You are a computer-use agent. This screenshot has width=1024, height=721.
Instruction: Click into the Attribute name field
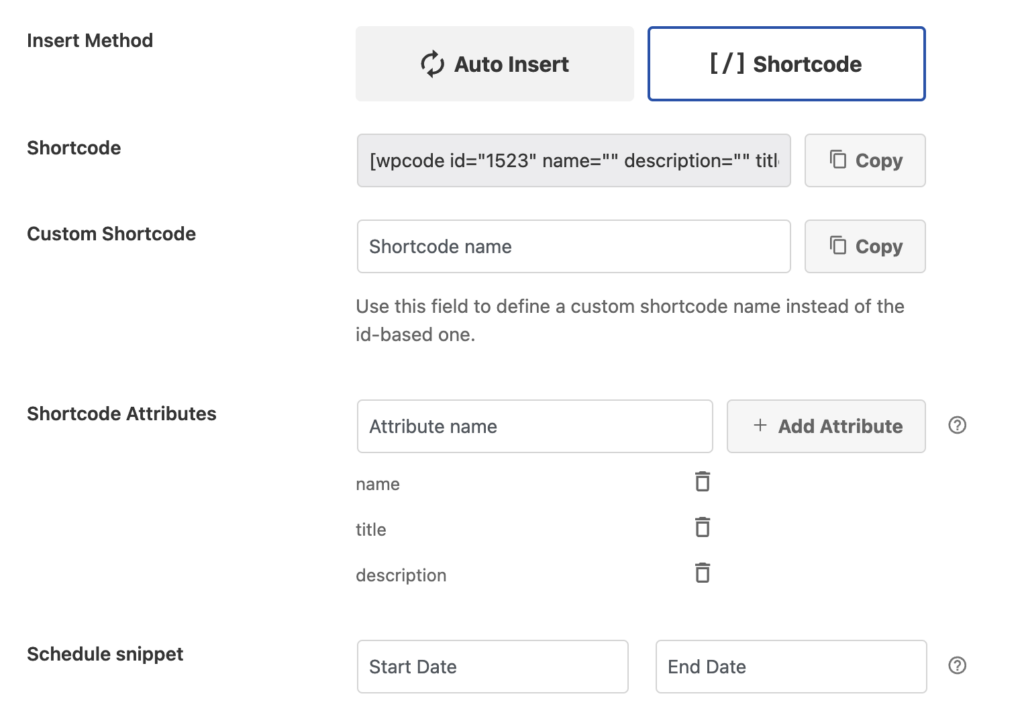(534, 427)
